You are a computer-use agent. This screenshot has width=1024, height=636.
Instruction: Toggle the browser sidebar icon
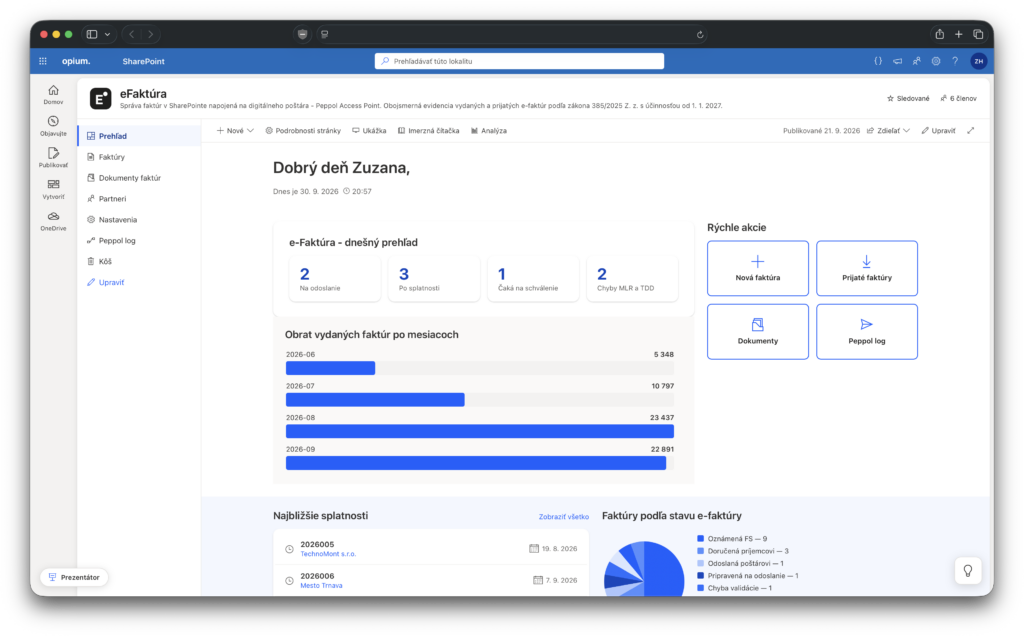(92, 35)
